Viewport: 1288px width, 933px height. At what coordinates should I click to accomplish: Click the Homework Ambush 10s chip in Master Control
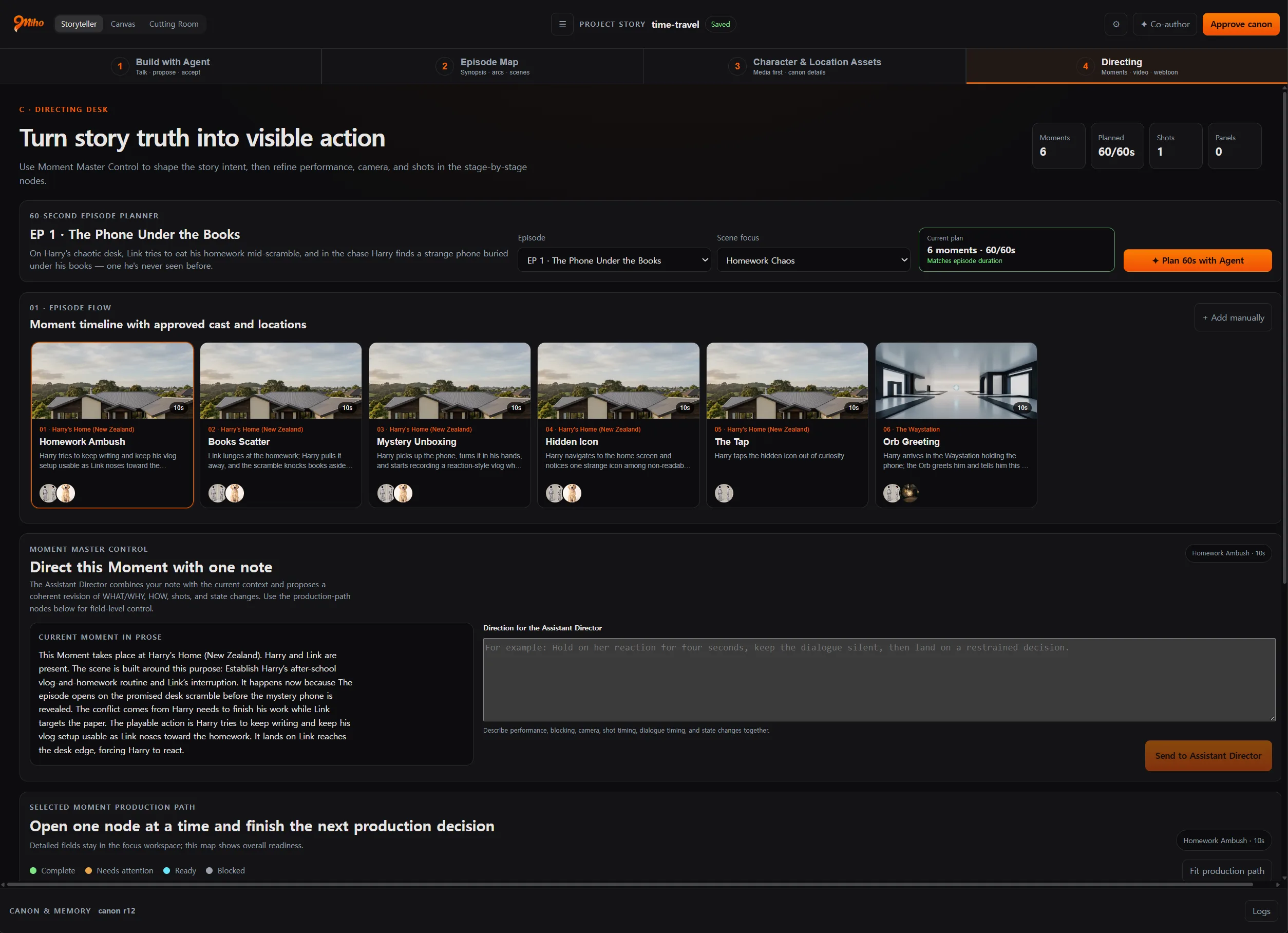tap(1228, 553)
